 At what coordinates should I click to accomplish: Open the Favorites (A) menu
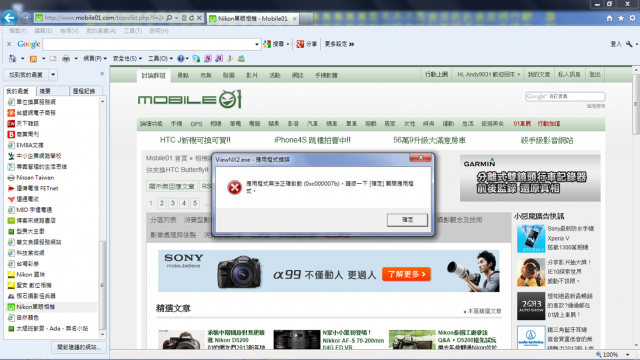click(101, 31)
